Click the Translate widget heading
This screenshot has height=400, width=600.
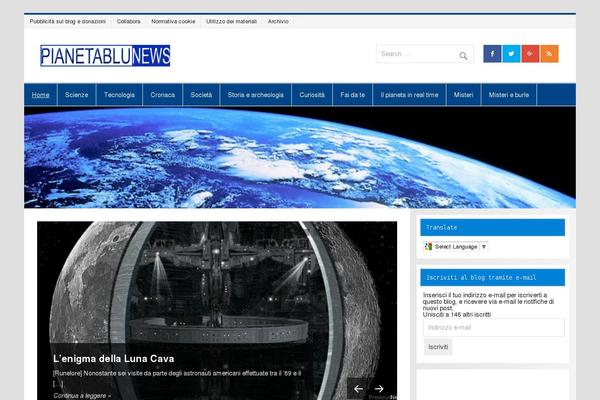(492, 227)
